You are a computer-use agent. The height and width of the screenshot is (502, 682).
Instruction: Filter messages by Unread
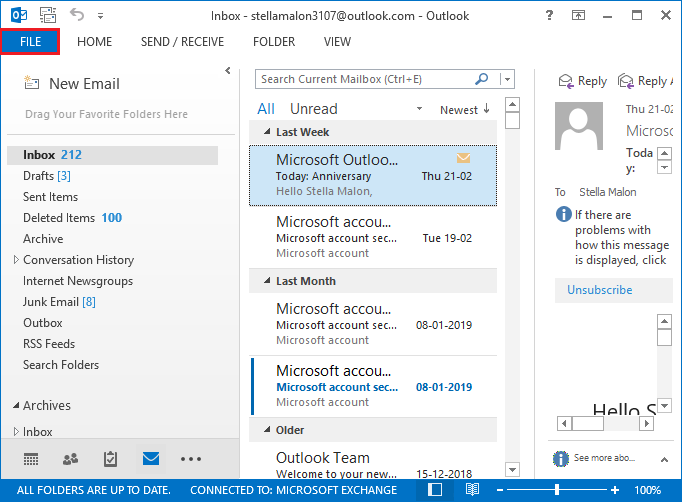[x=314, y=109]
